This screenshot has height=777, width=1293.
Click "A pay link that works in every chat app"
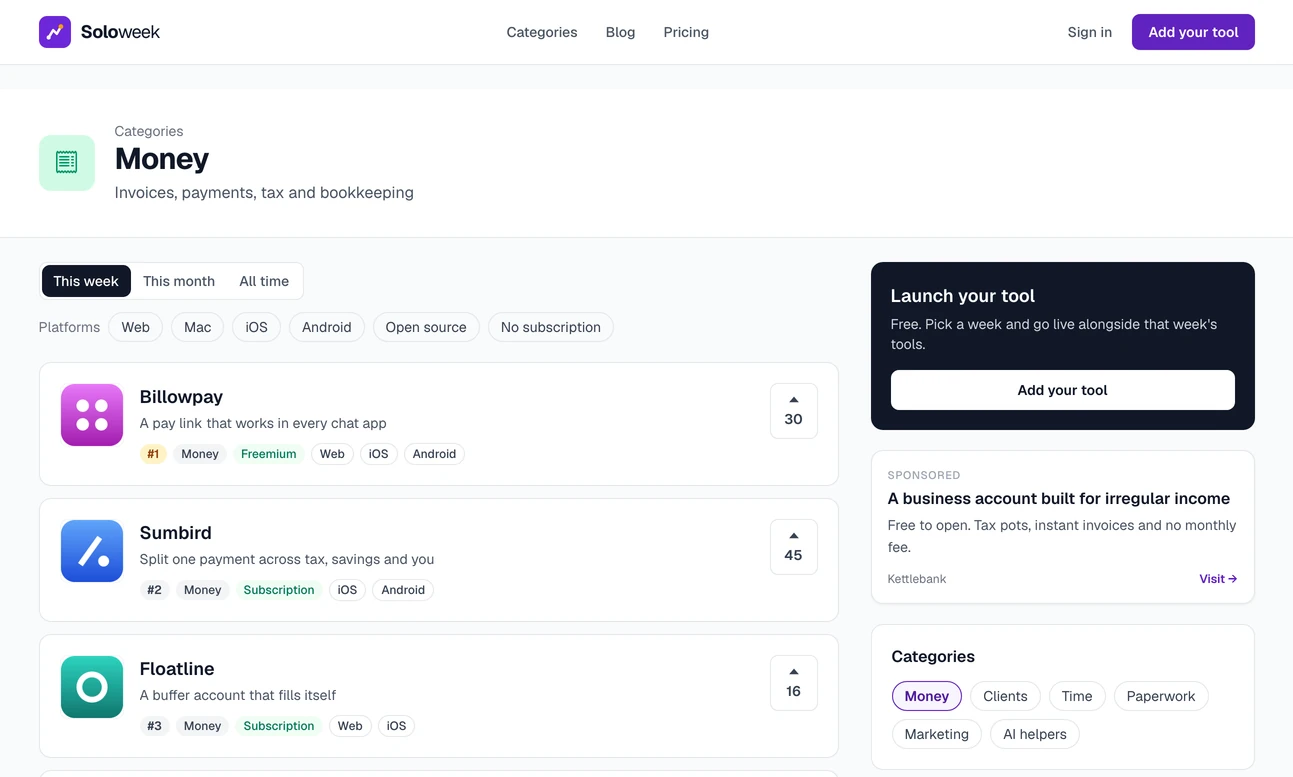coord(263,423)
